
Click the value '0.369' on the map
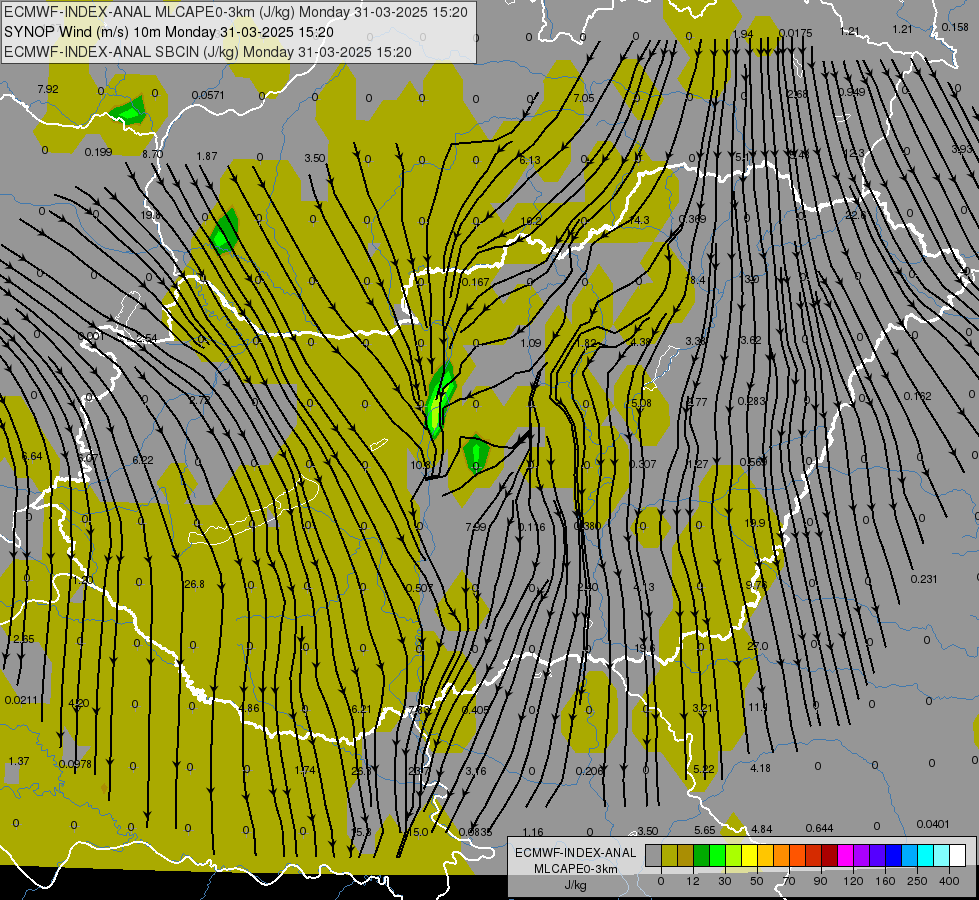click(x=692, y=219)
